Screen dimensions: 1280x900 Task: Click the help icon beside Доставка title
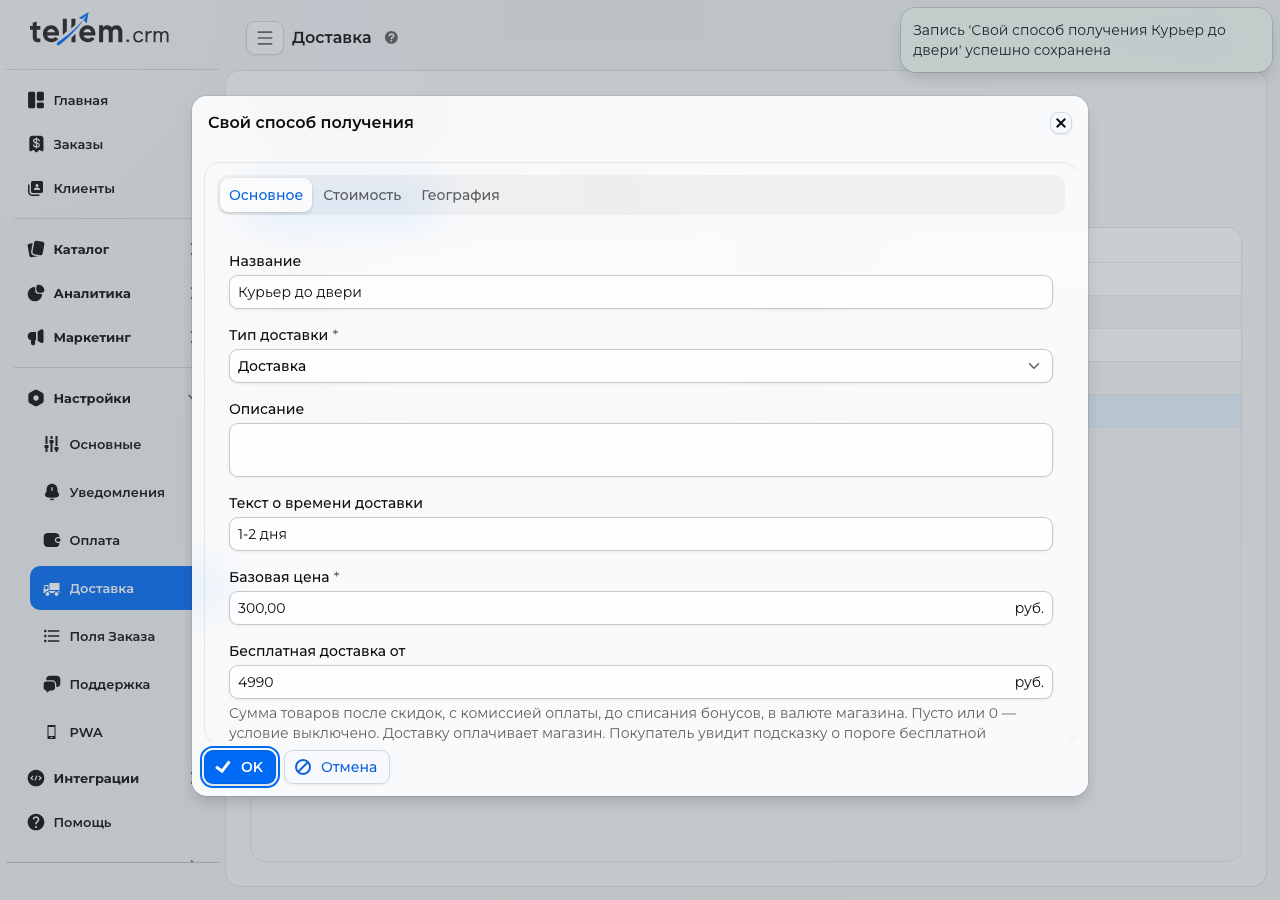point(391,38)
